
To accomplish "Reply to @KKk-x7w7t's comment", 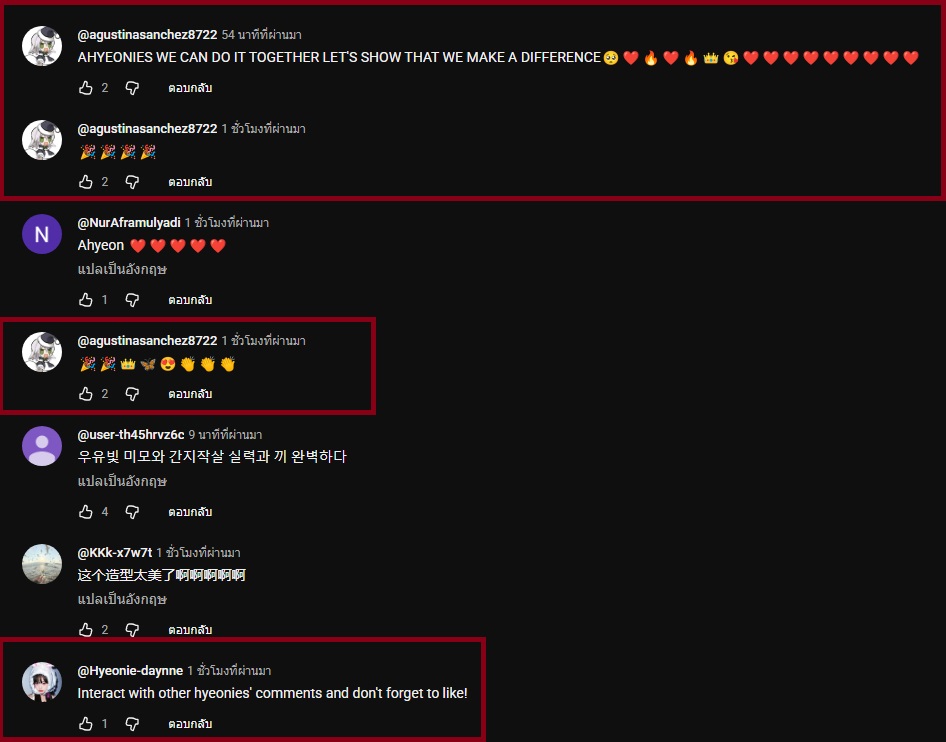I will [190, 630].
